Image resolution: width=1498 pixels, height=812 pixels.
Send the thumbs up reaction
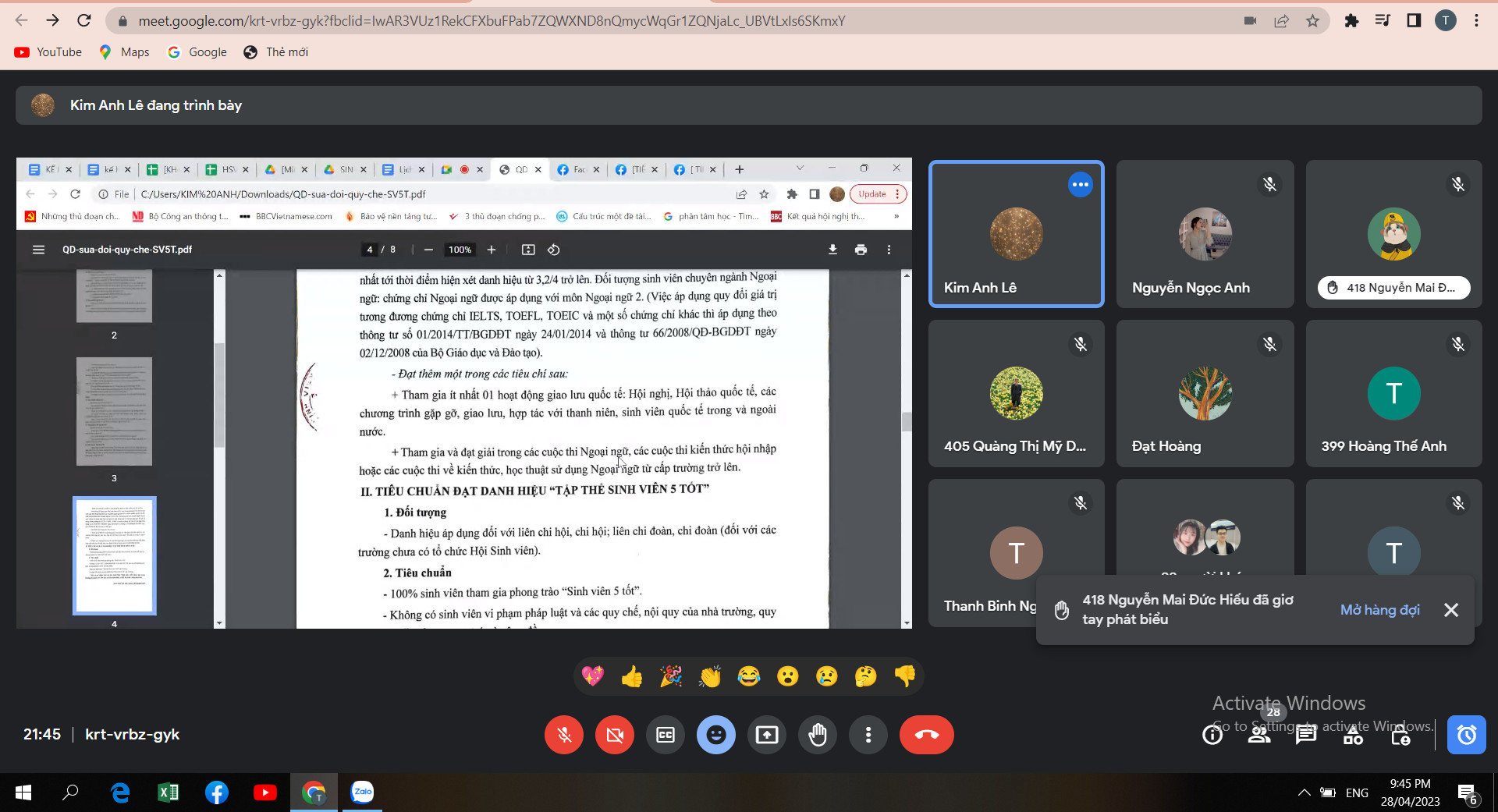point(632,675)
